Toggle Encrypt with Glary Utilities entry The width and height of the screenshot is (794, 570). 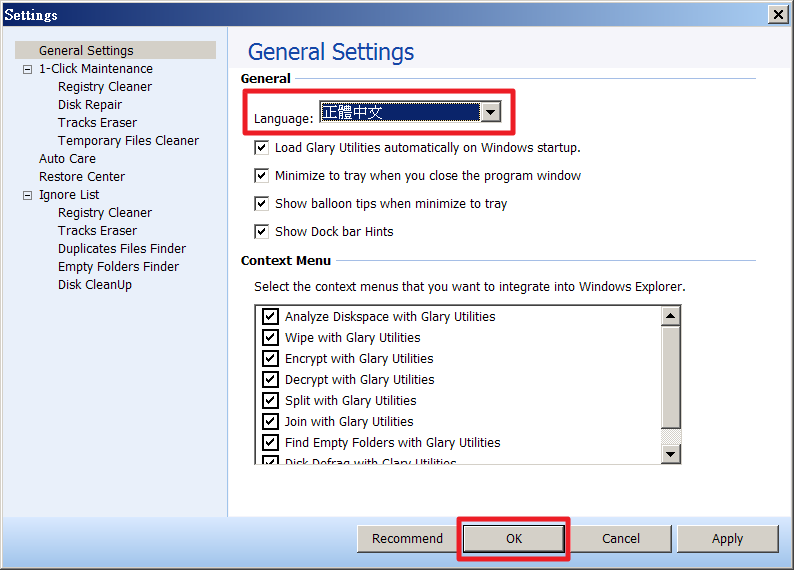(x=270, y=358)
